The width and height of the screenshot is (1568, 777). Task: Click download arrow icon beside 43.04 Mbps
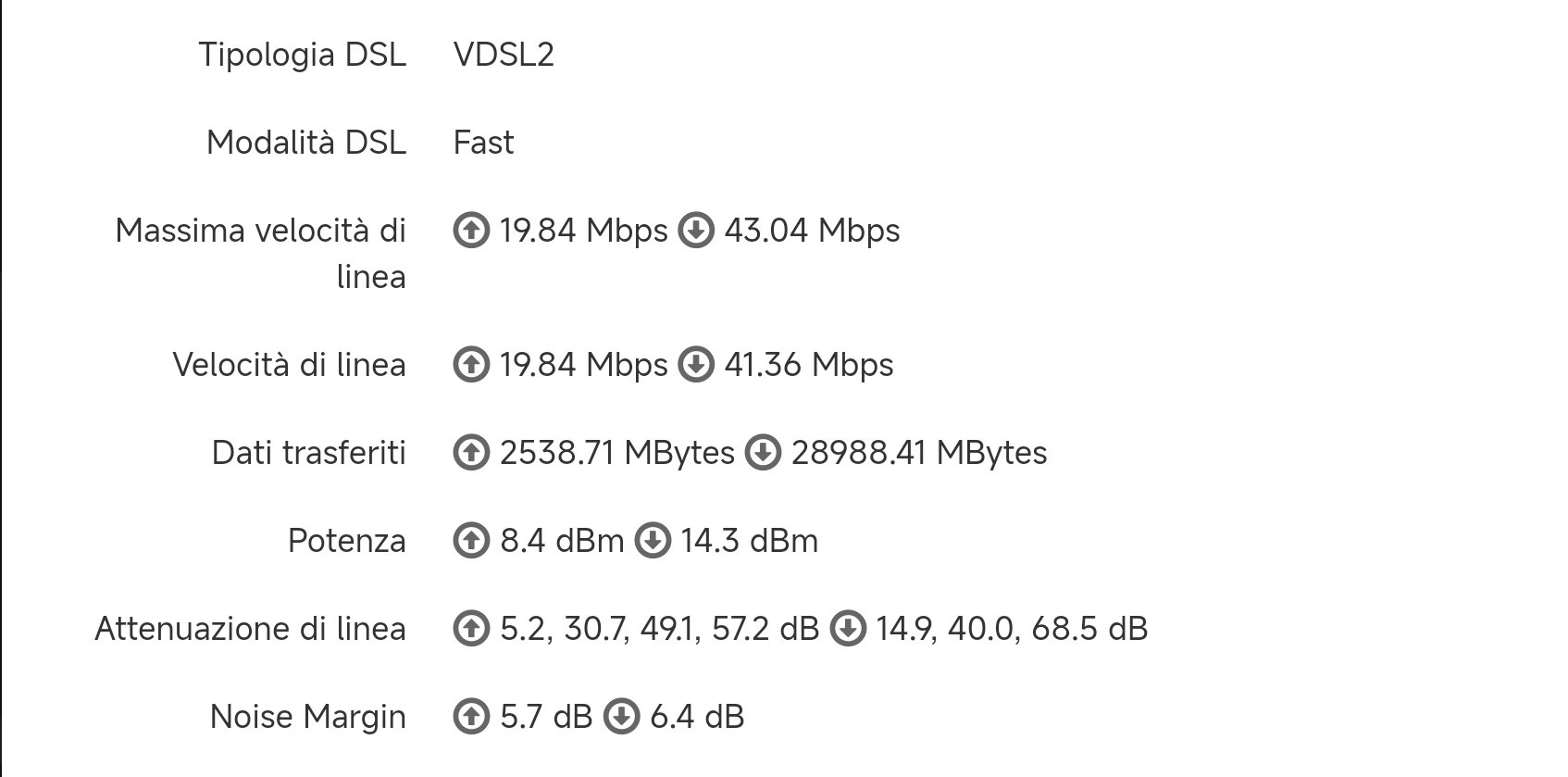pyautogui.click(x=696, y=231)
